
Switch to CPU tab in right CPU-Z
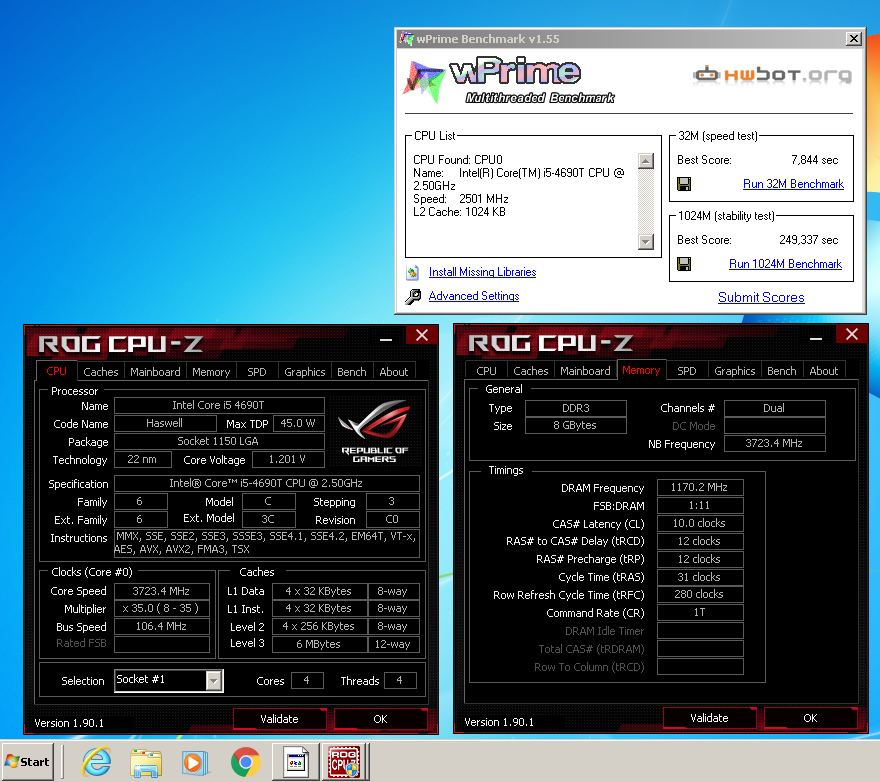coord(486,371)
